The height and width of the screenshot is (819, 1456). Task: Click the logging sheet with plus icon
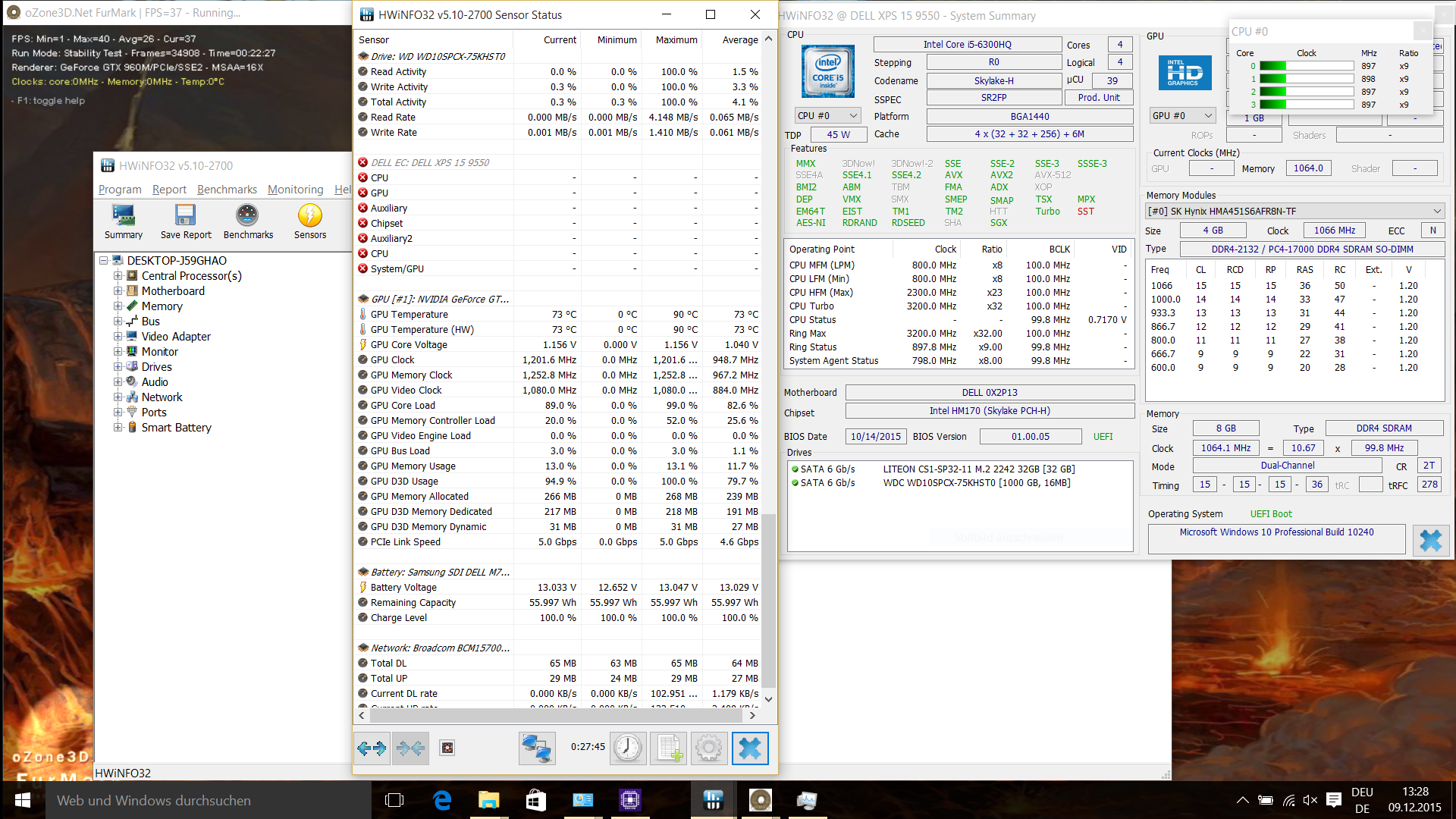[x=668, y=748]
